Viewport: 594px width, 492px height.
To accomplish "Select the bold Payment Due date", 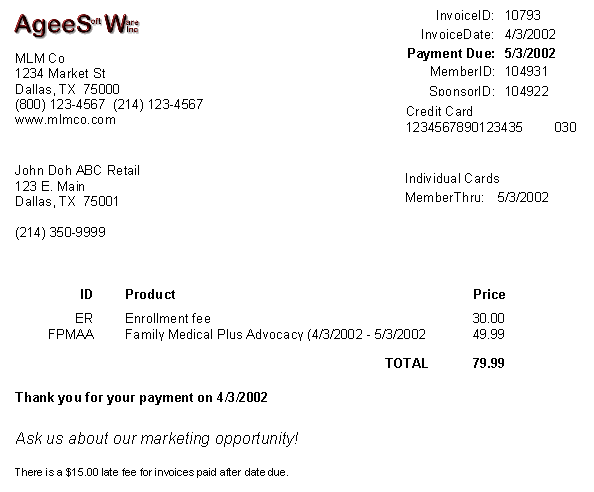I will coord(530,53).
